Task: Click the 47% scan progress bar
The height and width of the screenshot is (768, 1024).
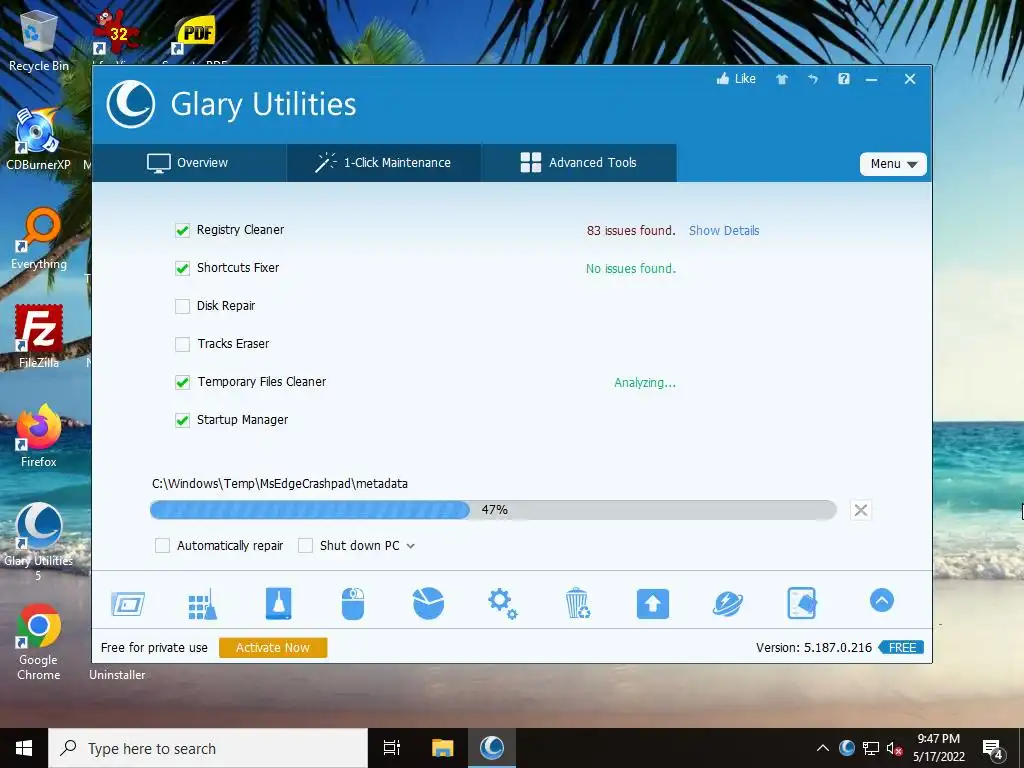Action: click(x=493, y=510)
